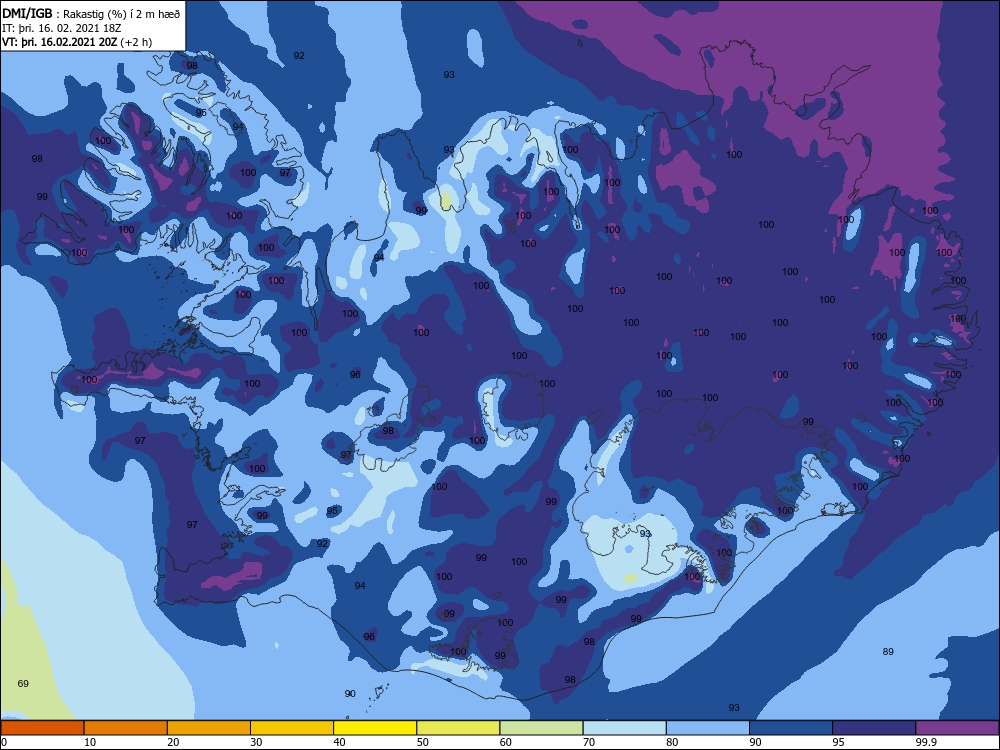Click the legend label '10'

coord(90,742)
